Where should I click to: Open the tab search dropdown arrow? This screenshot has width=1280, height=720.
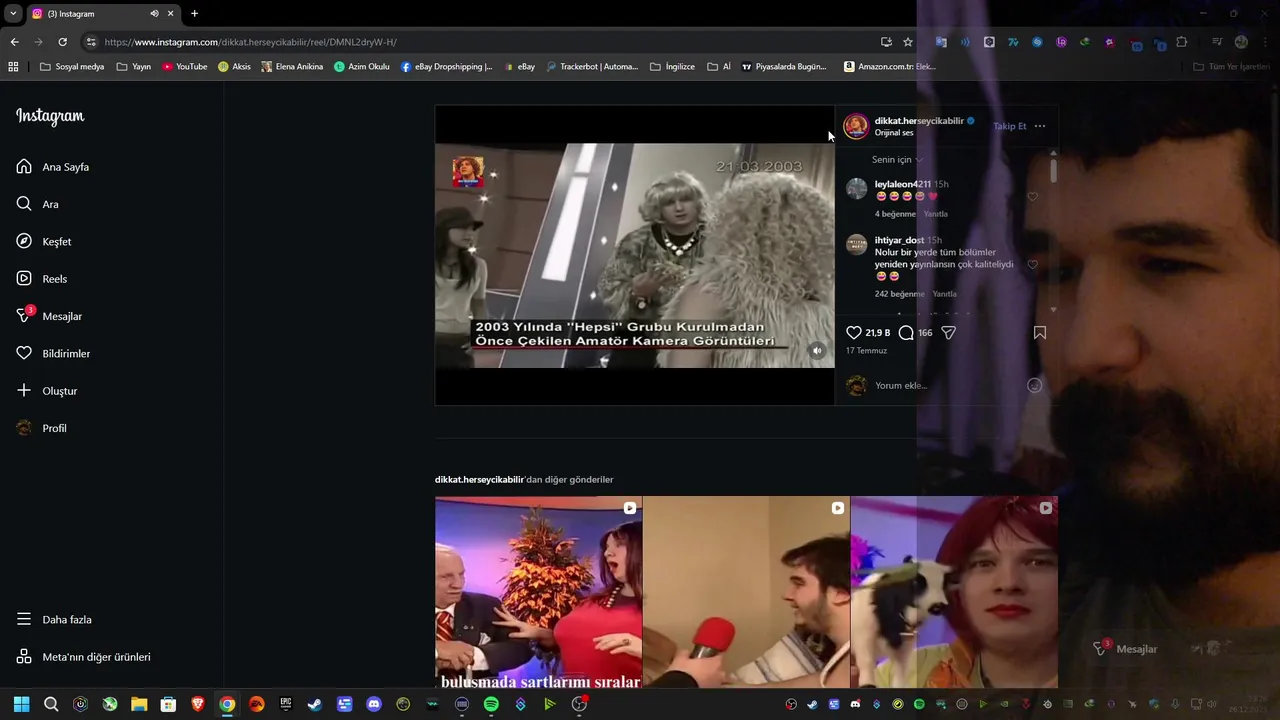[x=13, y=14]
